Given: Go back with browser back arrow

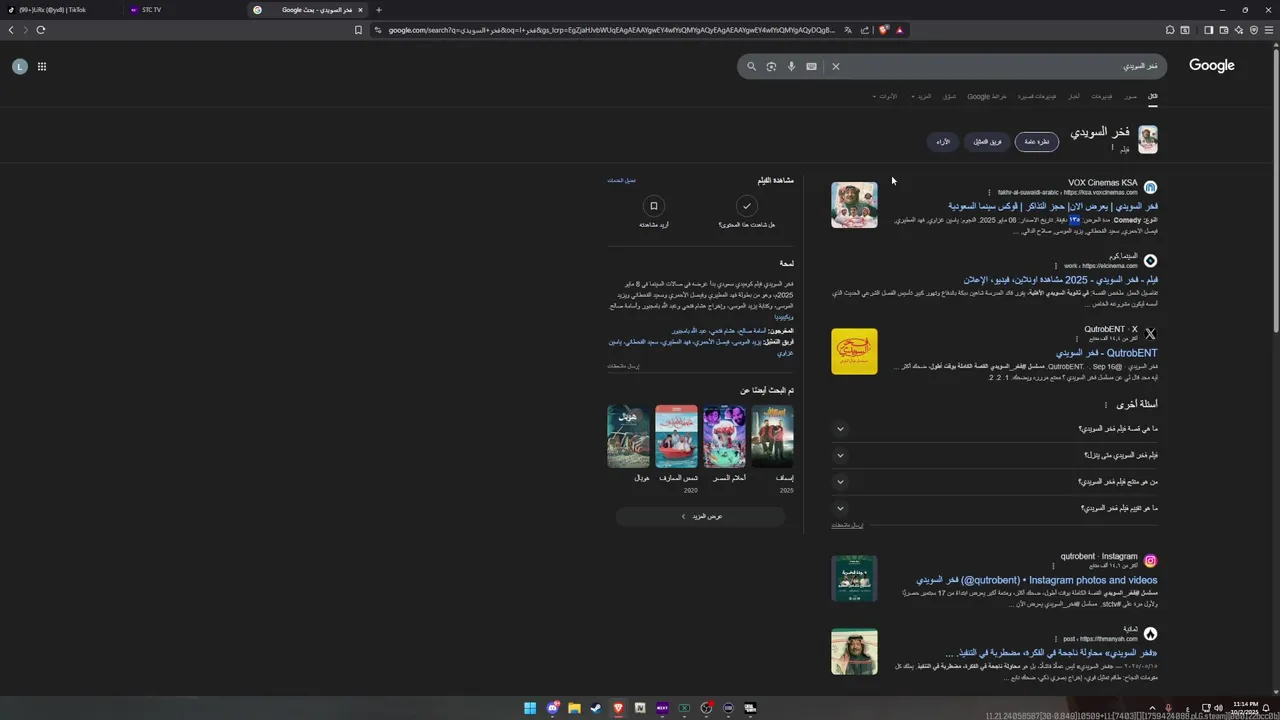Looking at the screenshot, I should pyautogui.click(x=11, y=30).
